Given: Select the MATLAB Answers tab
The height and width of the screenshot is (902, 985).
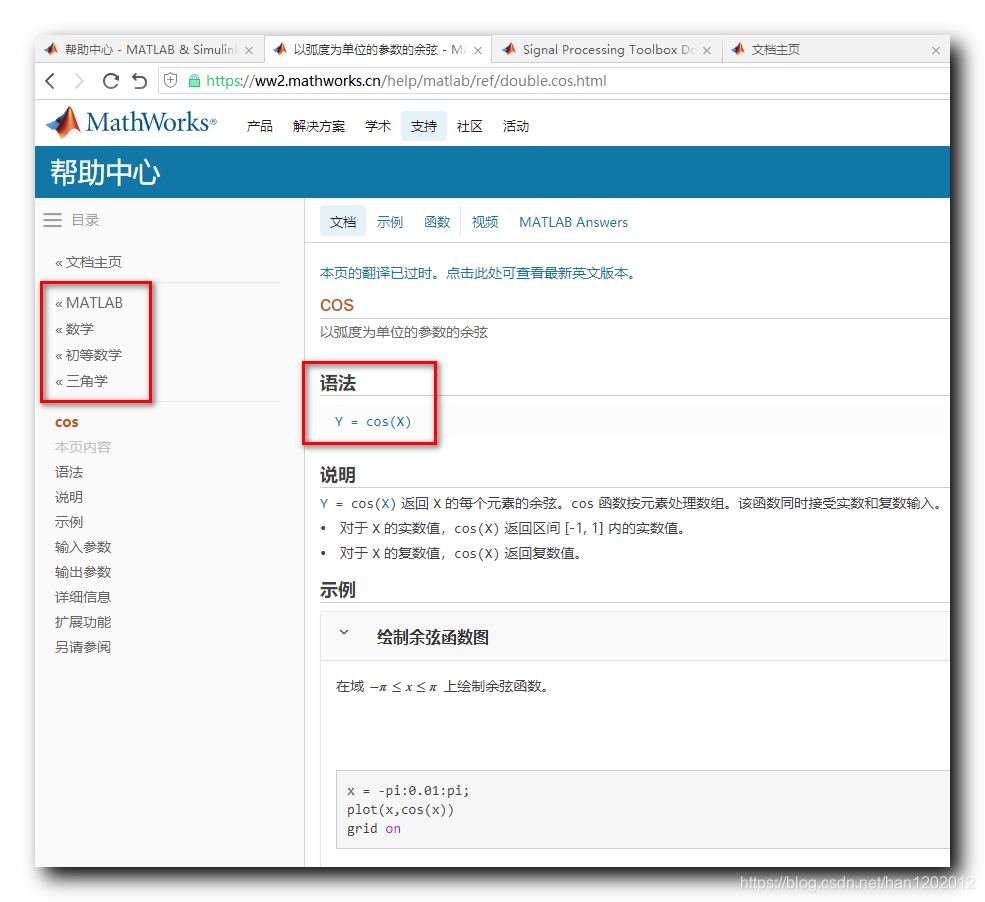Looking at the screenshot, I should (573, 221).
